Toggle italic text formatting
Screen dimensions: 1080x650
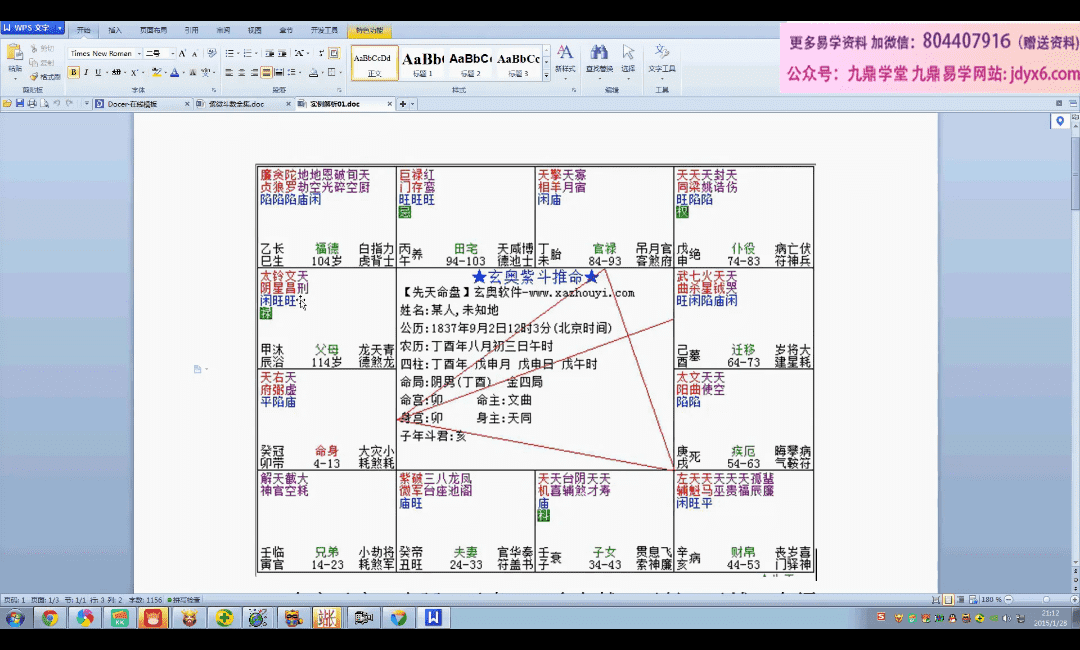pyautogui.click(x=86, y=72)
